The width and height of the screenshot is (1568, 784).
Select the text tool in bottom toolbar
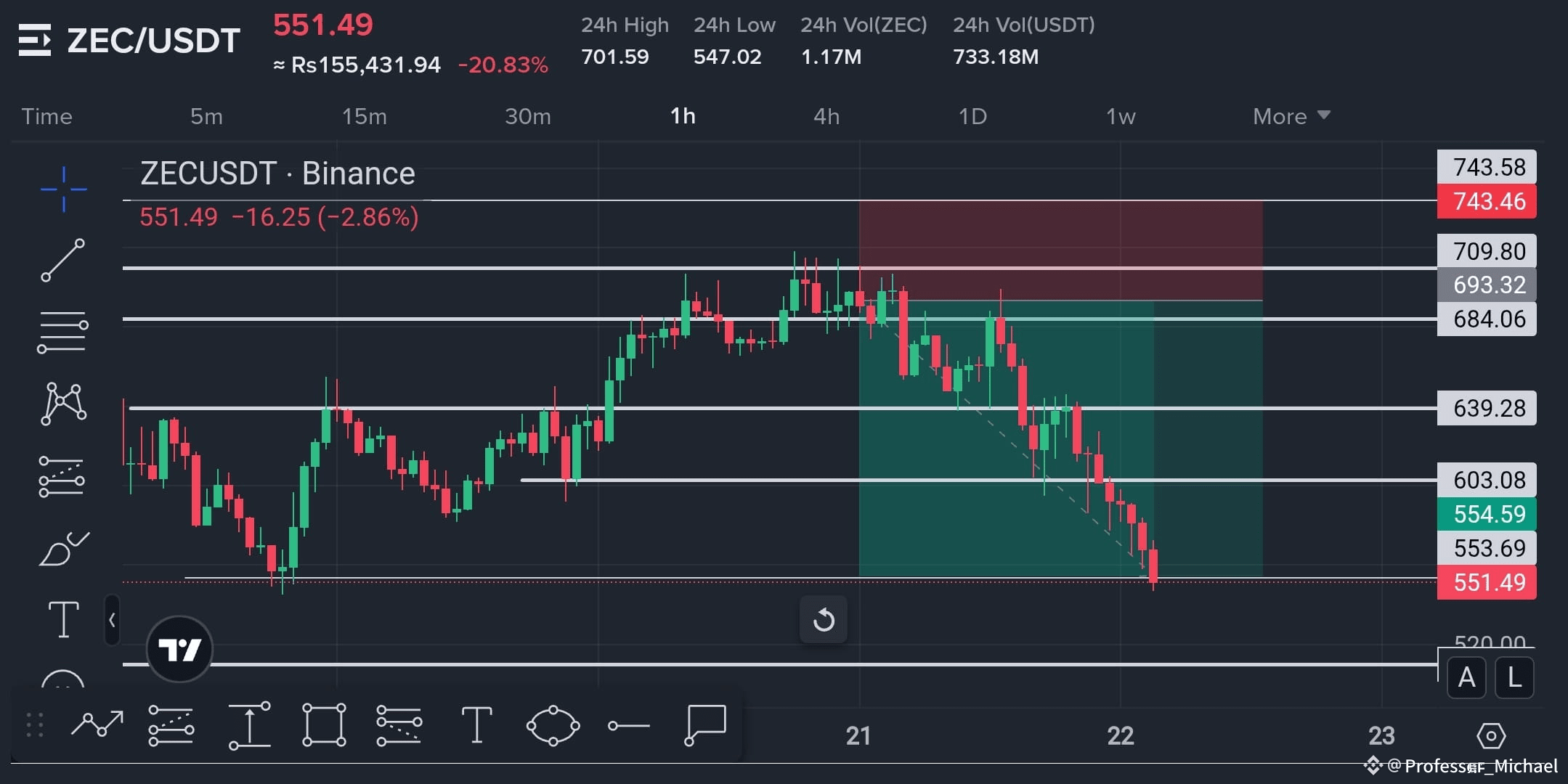476,725
